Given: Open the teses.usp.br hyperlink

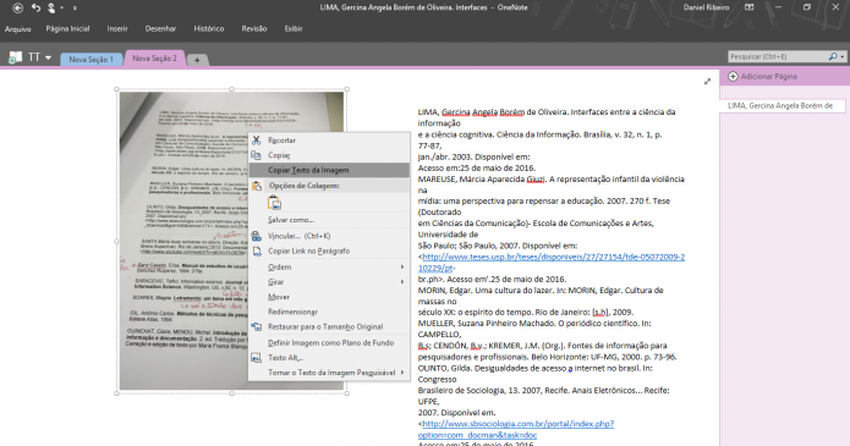Looking at the screenshot, I should [550, 256].
